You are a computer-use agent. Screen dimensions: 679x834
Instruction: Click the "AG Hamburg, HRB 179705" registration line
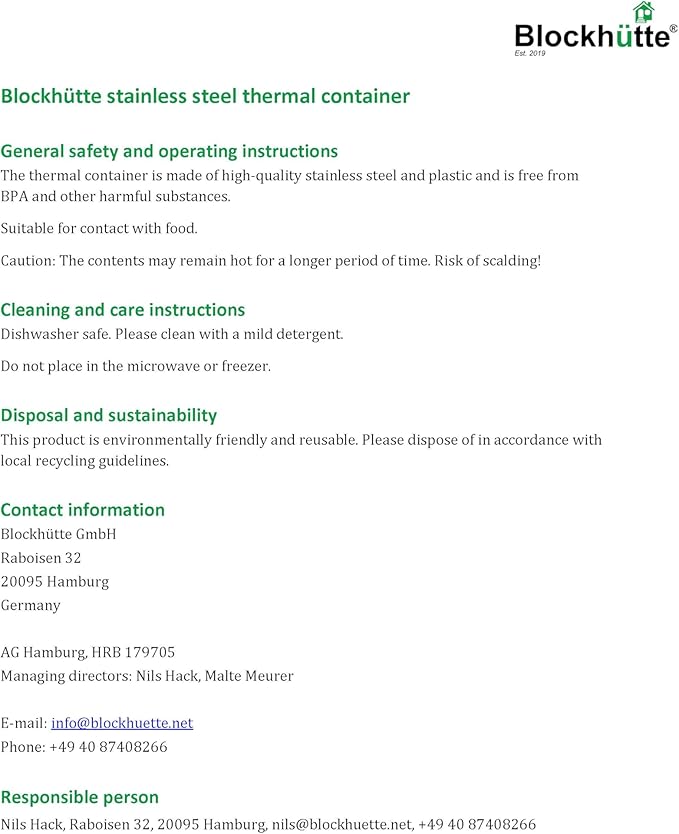(x=87, y=652)
